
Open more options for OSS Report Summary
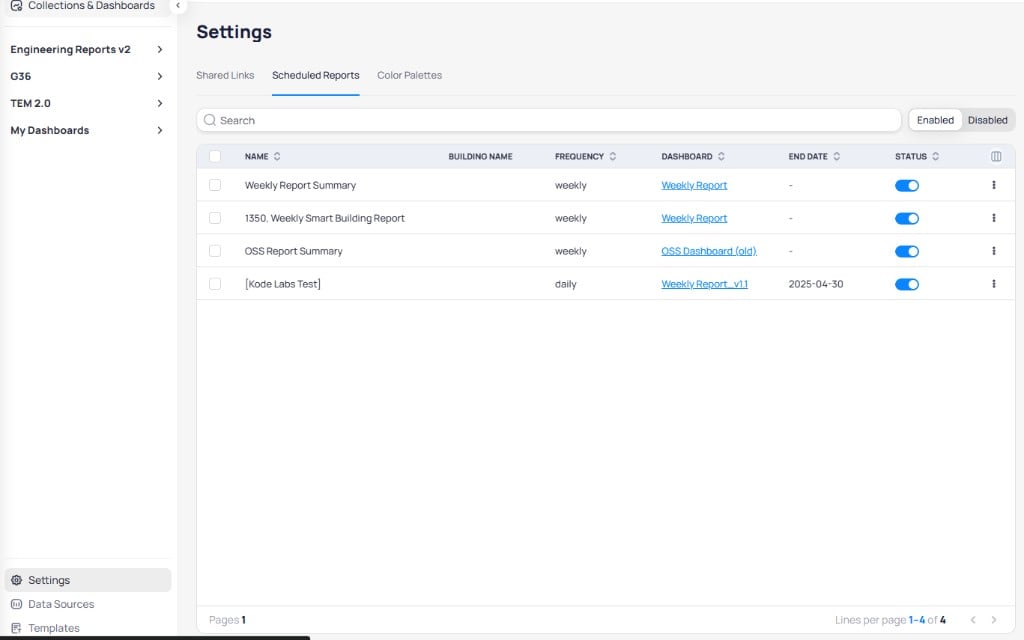[994, 251]
